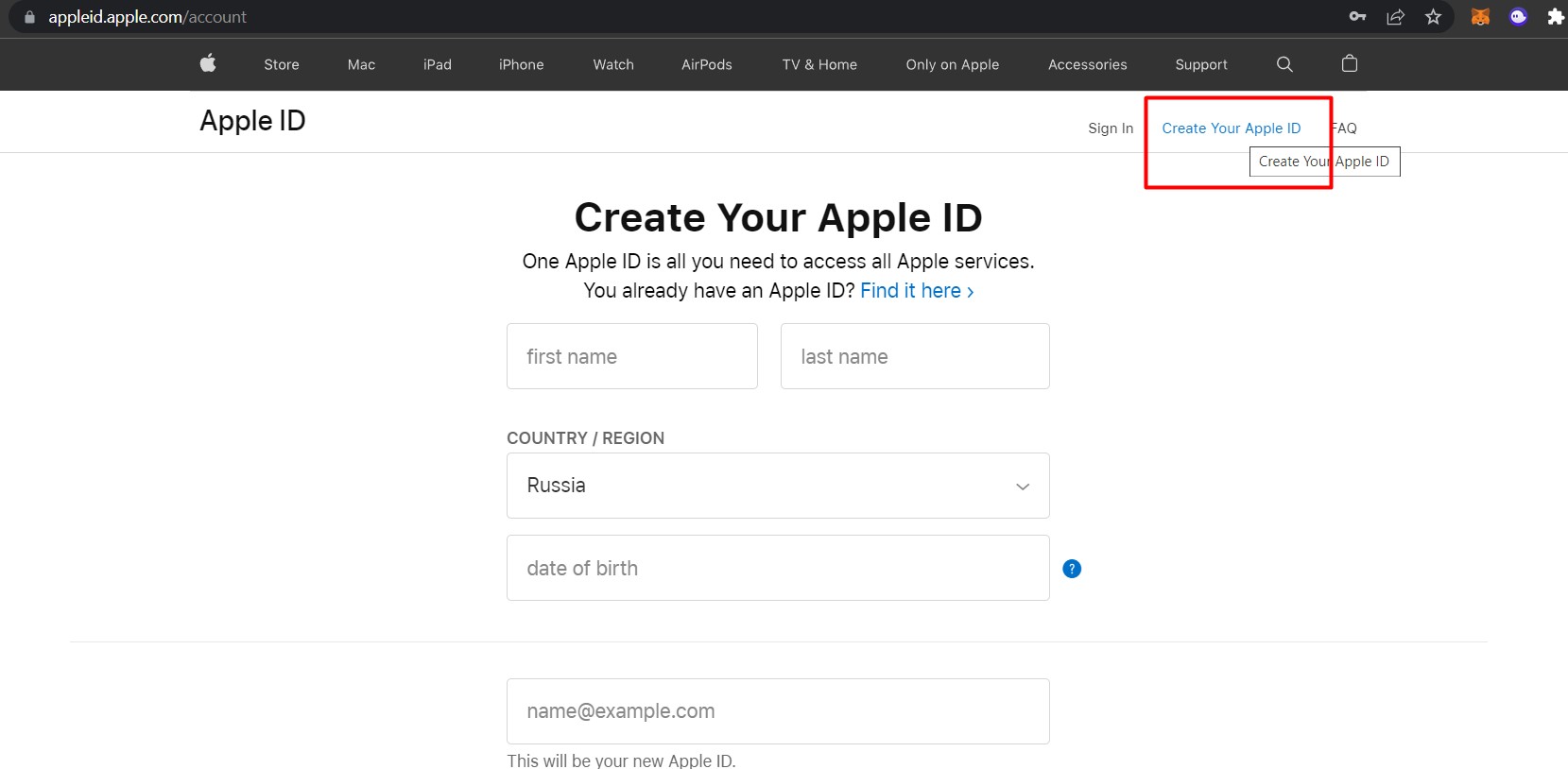The width and height of the screenshot is (1568, 769).
Task: Open the extensions puzzle icon
Action: (1556, 16)
